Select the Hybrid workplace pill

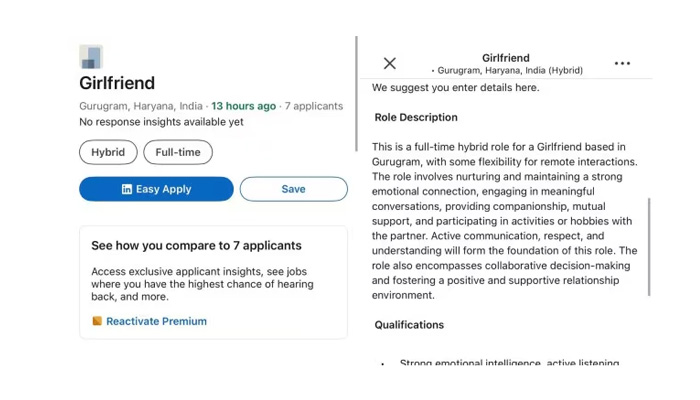108,152
